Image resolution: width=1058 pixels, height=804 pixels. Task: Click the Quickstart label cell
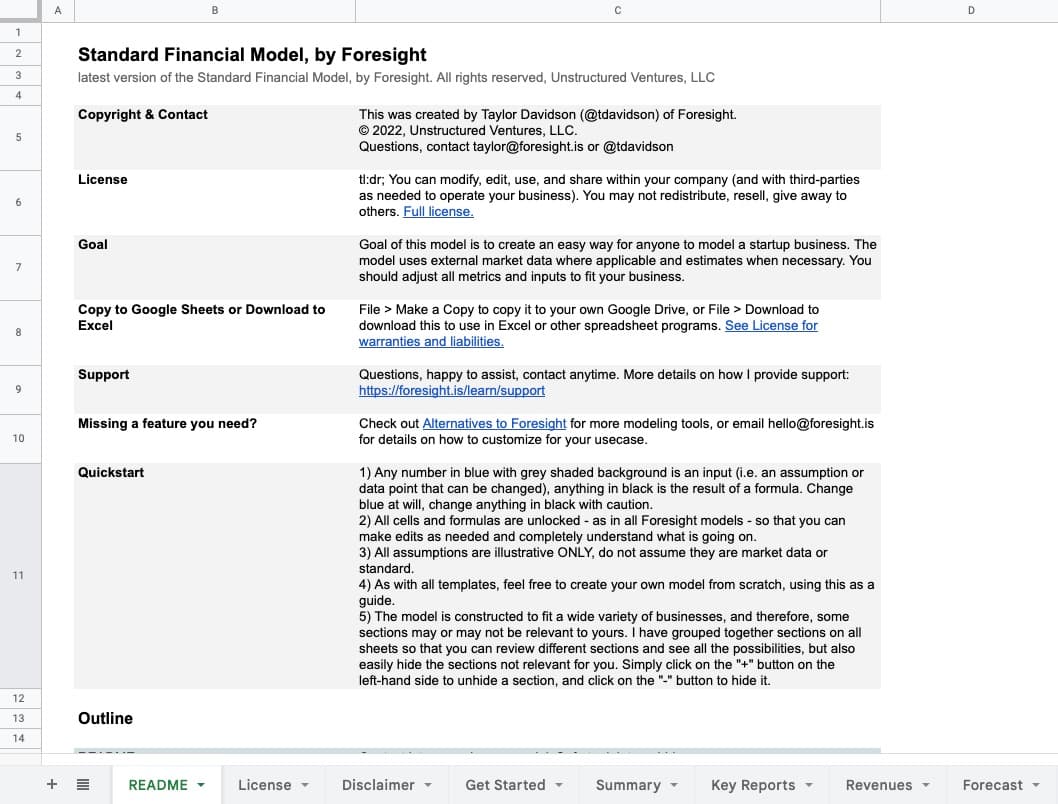pyautogui.click(x=111, y=472)
